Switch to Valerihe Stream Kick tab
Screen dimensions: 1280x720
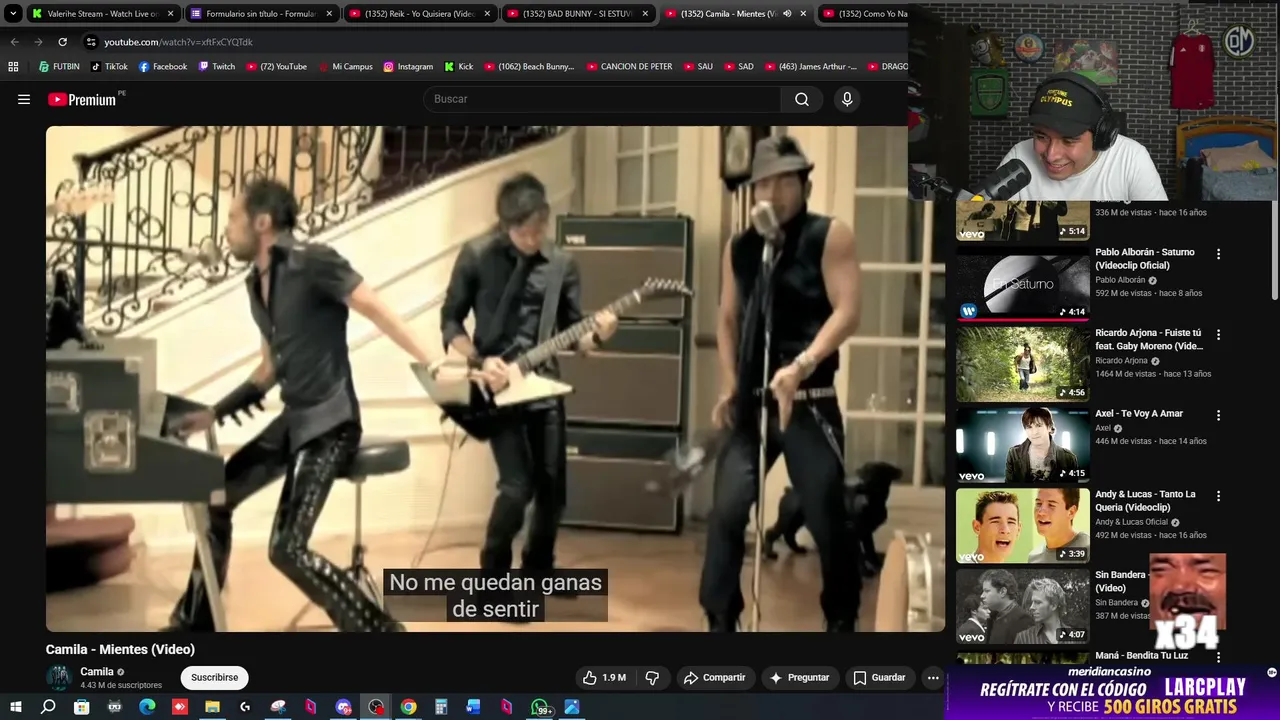[102, 14]
